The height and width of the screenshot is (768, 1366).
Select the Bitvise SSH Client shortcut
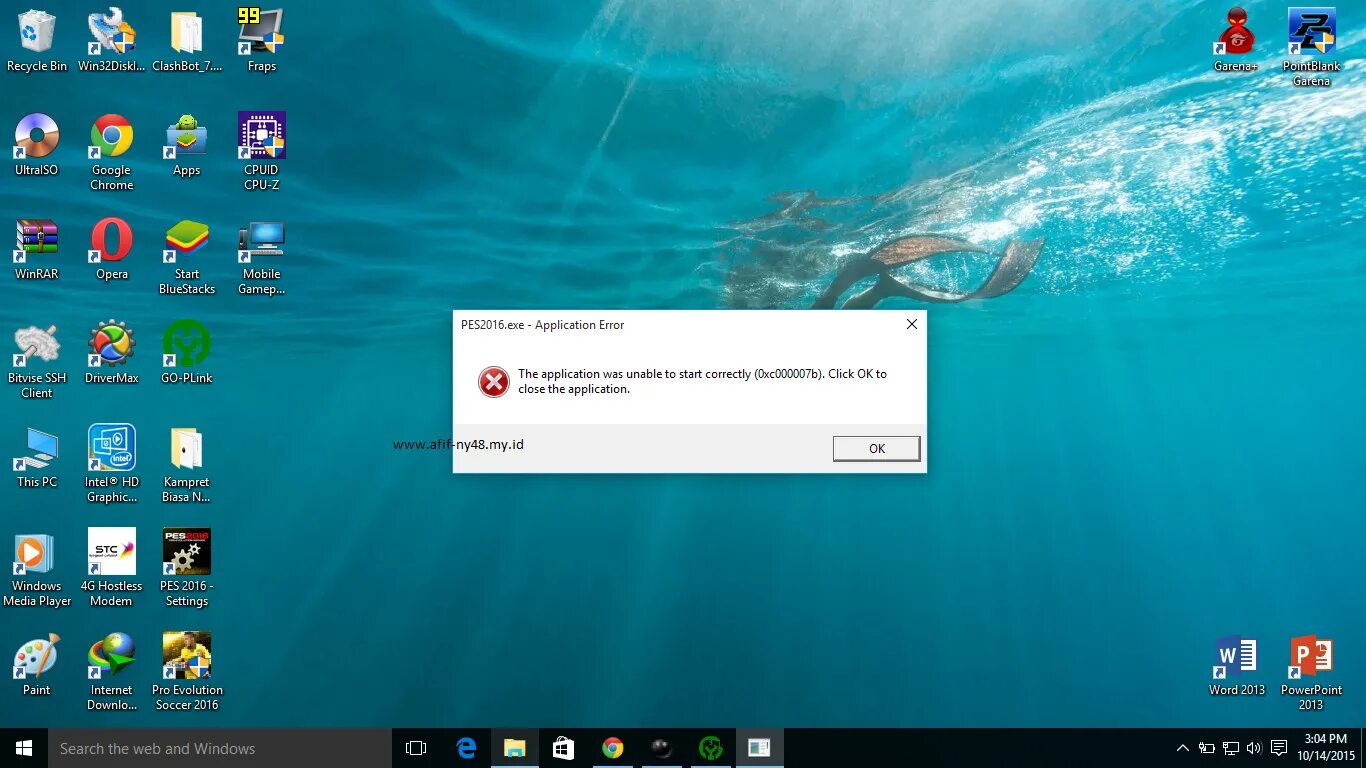tap(37, 360)
